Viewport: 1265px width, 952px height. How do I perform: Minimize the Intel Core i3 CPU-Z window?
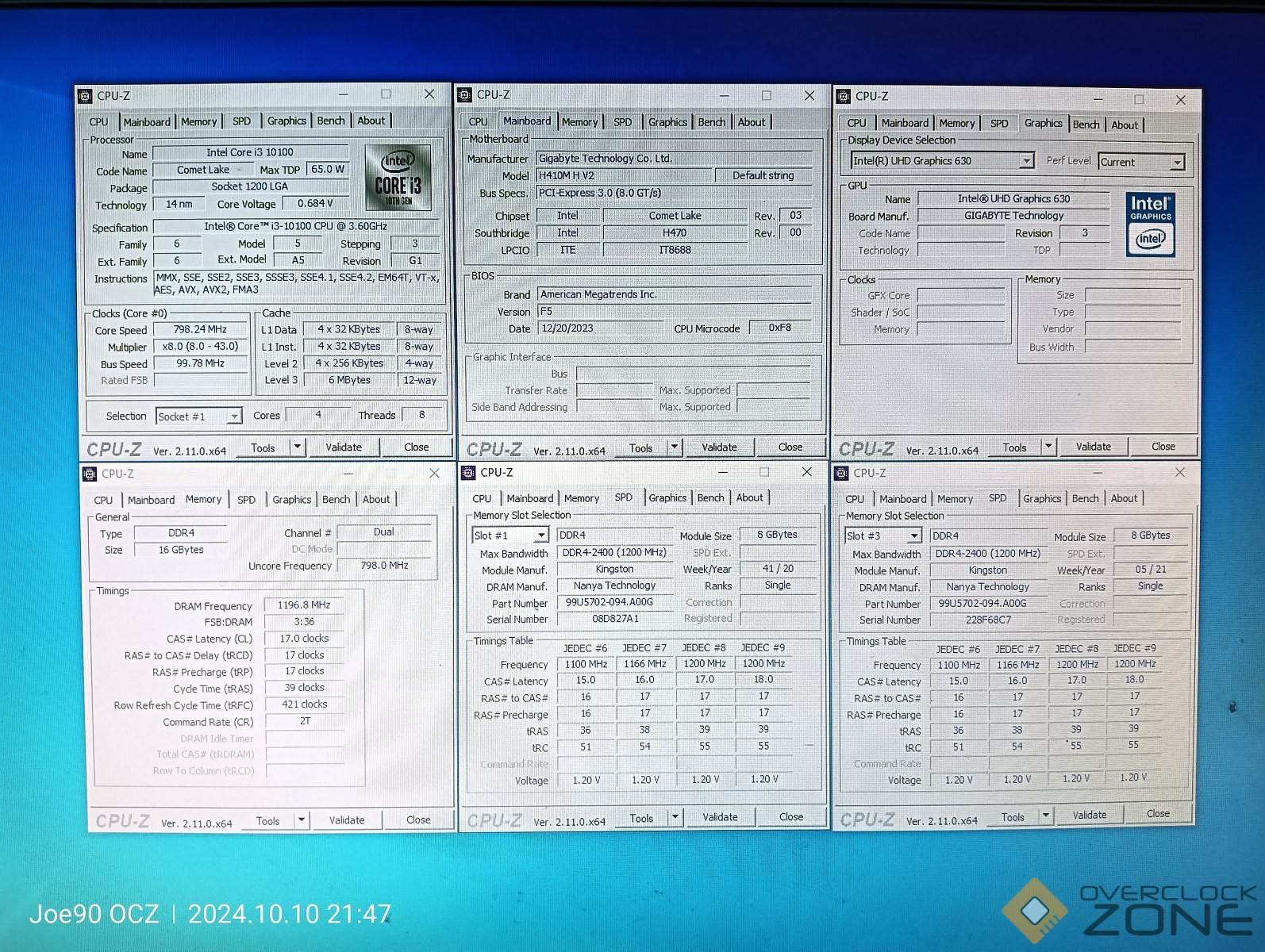click(x=345, y=94)
